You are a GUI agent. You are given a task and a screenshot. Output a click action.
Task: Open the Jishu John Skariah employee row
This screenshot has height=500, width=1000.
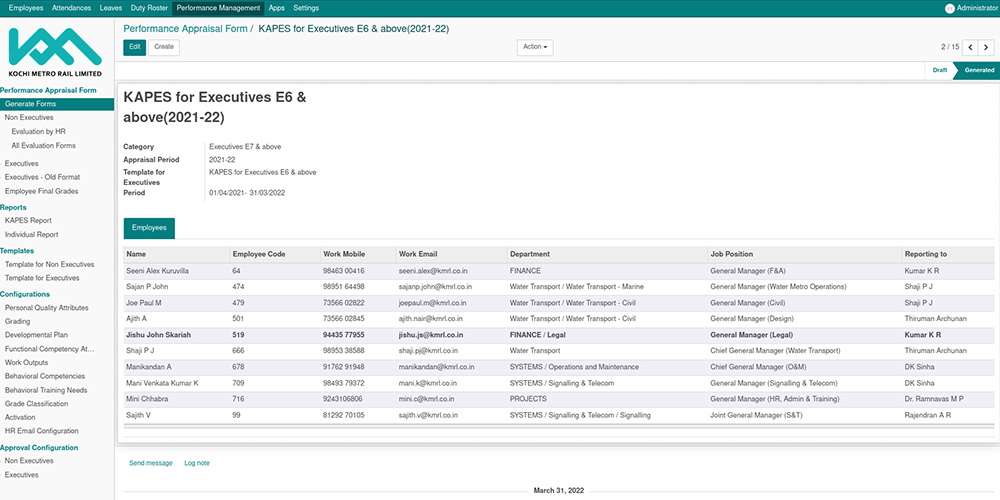pos(159,334)
